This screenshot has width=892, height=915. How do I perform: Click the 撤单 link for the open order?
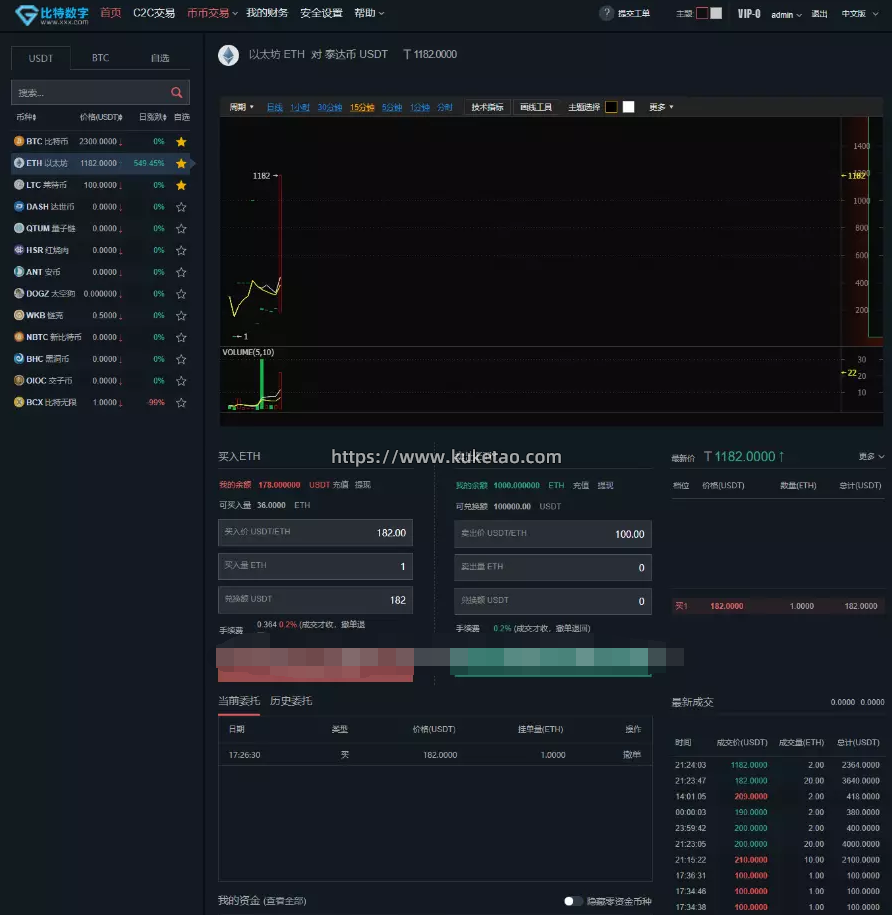(632, 755)
